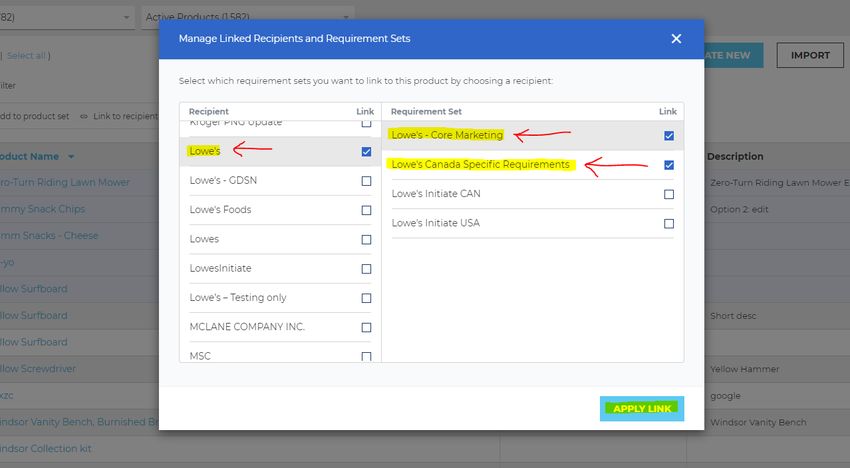Click the Description column header
The height and width of the screenshot is (468, 850).
click(x=735, y=156)
